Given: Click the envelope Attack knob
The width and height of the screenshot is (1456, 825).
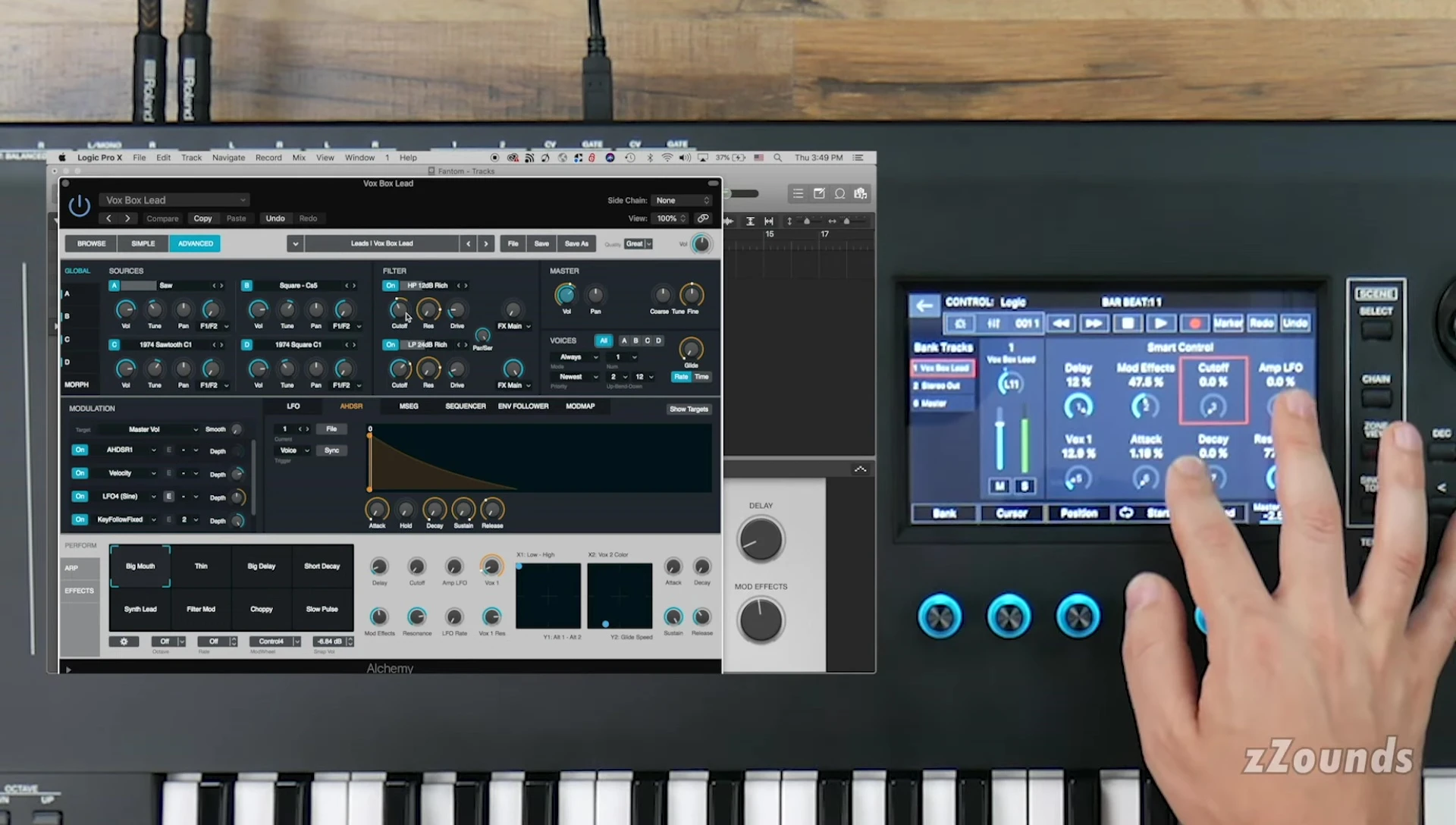Looking at the screenshot, I should tap(377, 510).
